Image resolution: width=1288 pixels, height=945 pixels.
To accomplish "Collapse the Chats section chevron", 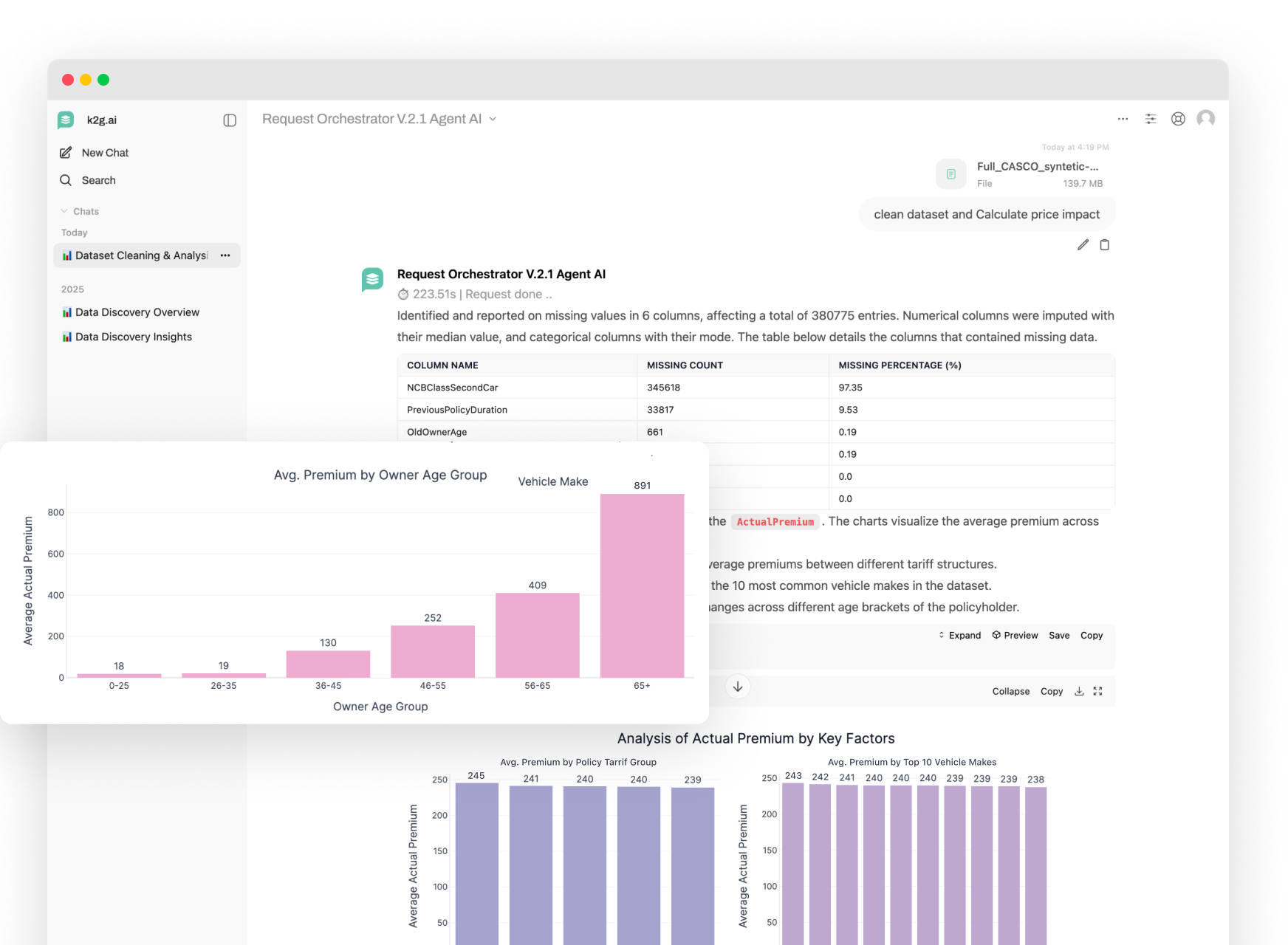I will (x=64, y=211).
